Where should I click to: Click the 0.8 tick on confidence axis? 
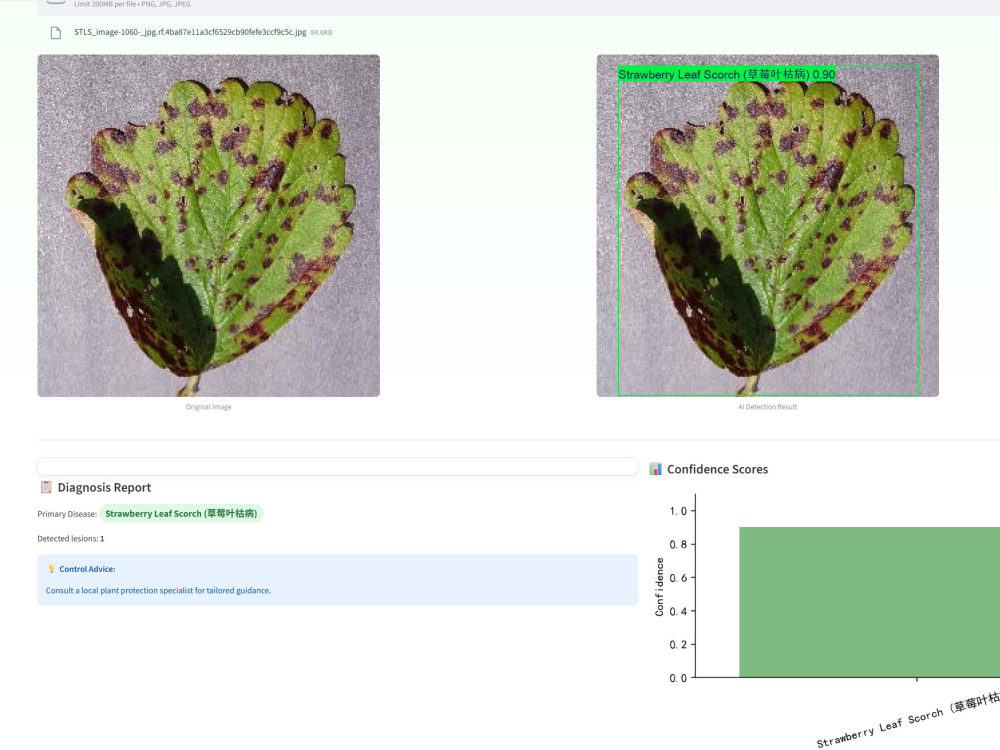tap(678, 544)
